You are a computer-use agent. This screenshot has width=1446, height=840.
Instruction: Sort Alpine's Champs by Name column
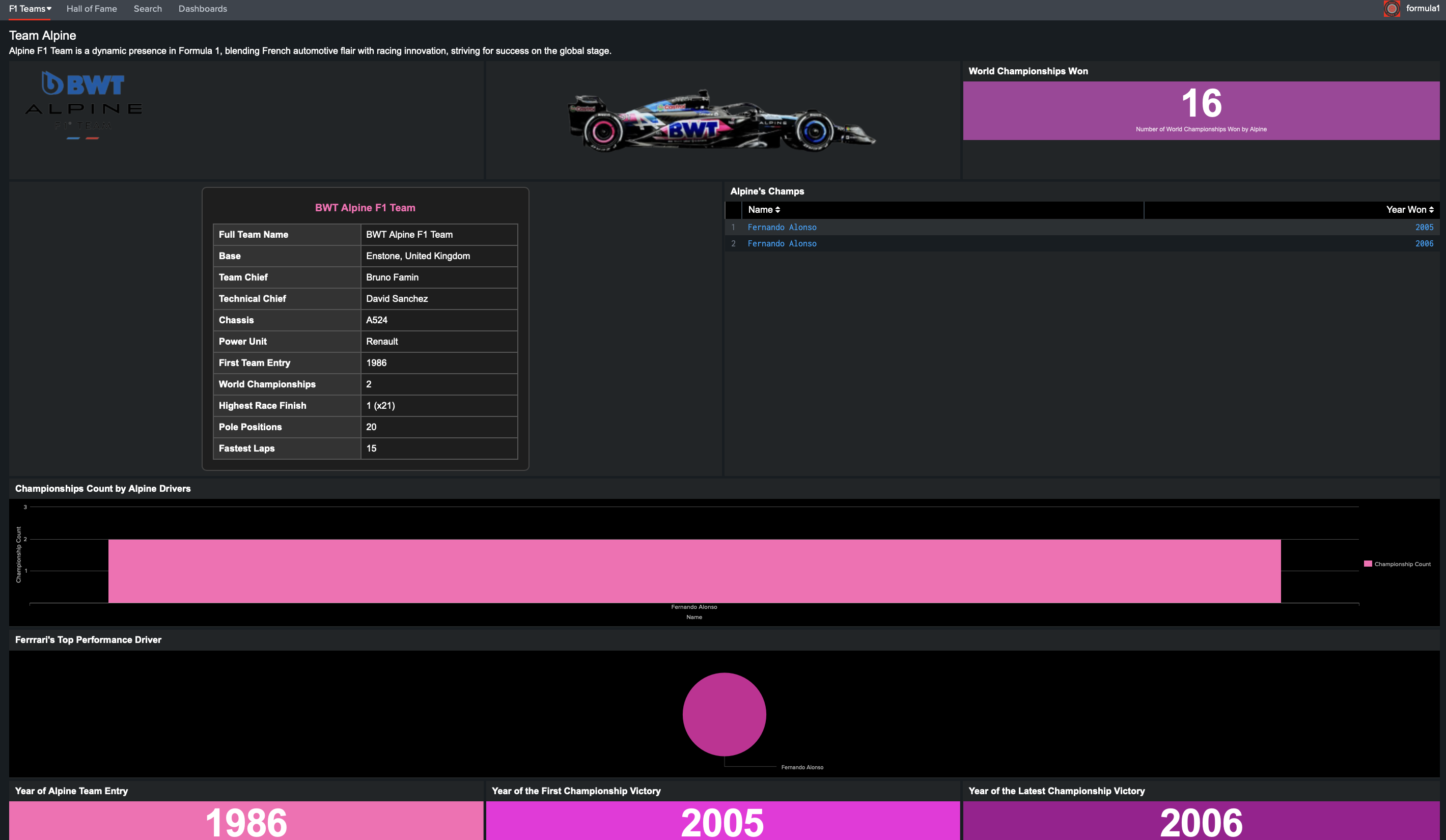764,210
